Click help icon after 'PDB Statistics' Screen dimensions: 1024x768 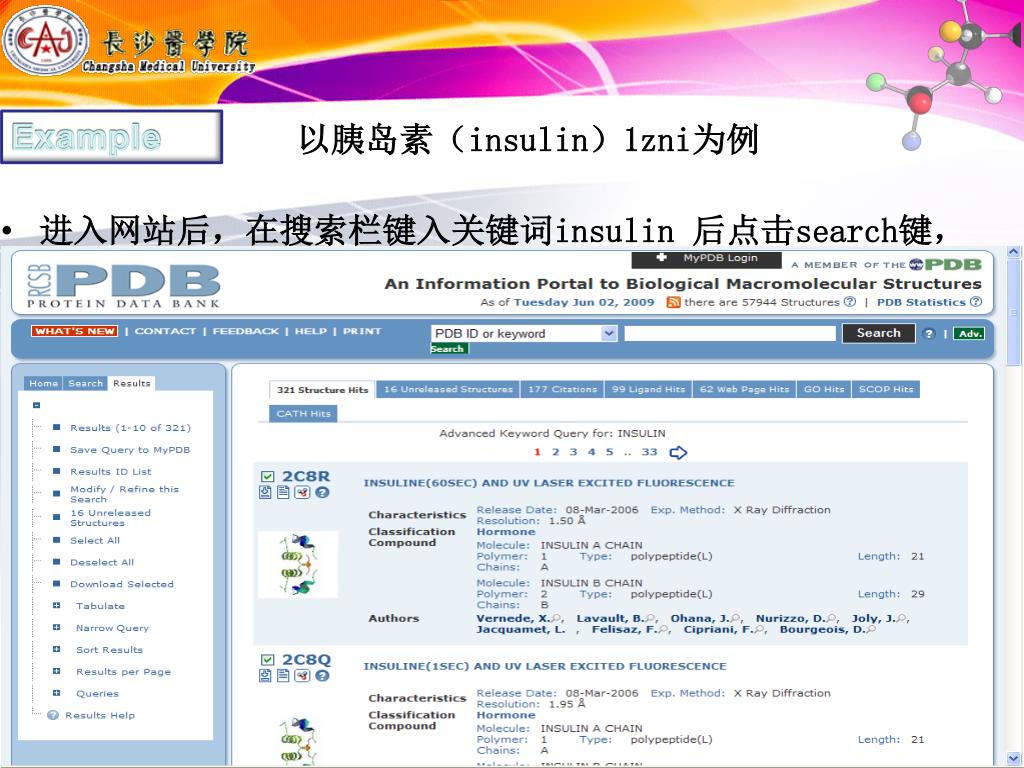pos(976,302)
